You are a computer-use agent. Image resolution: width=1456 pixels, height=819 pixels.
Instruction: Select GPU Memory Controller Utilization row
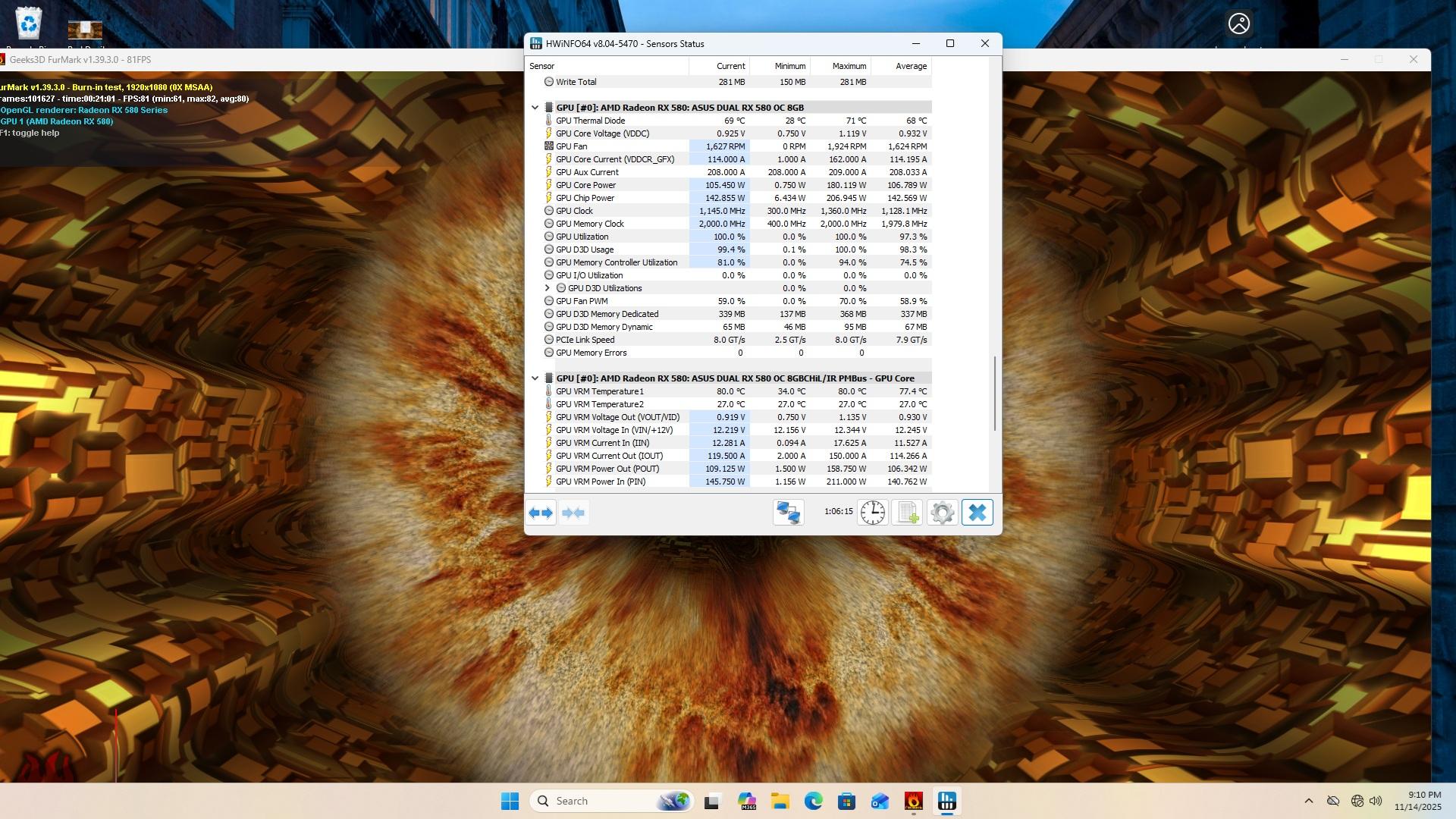(729, 262)
